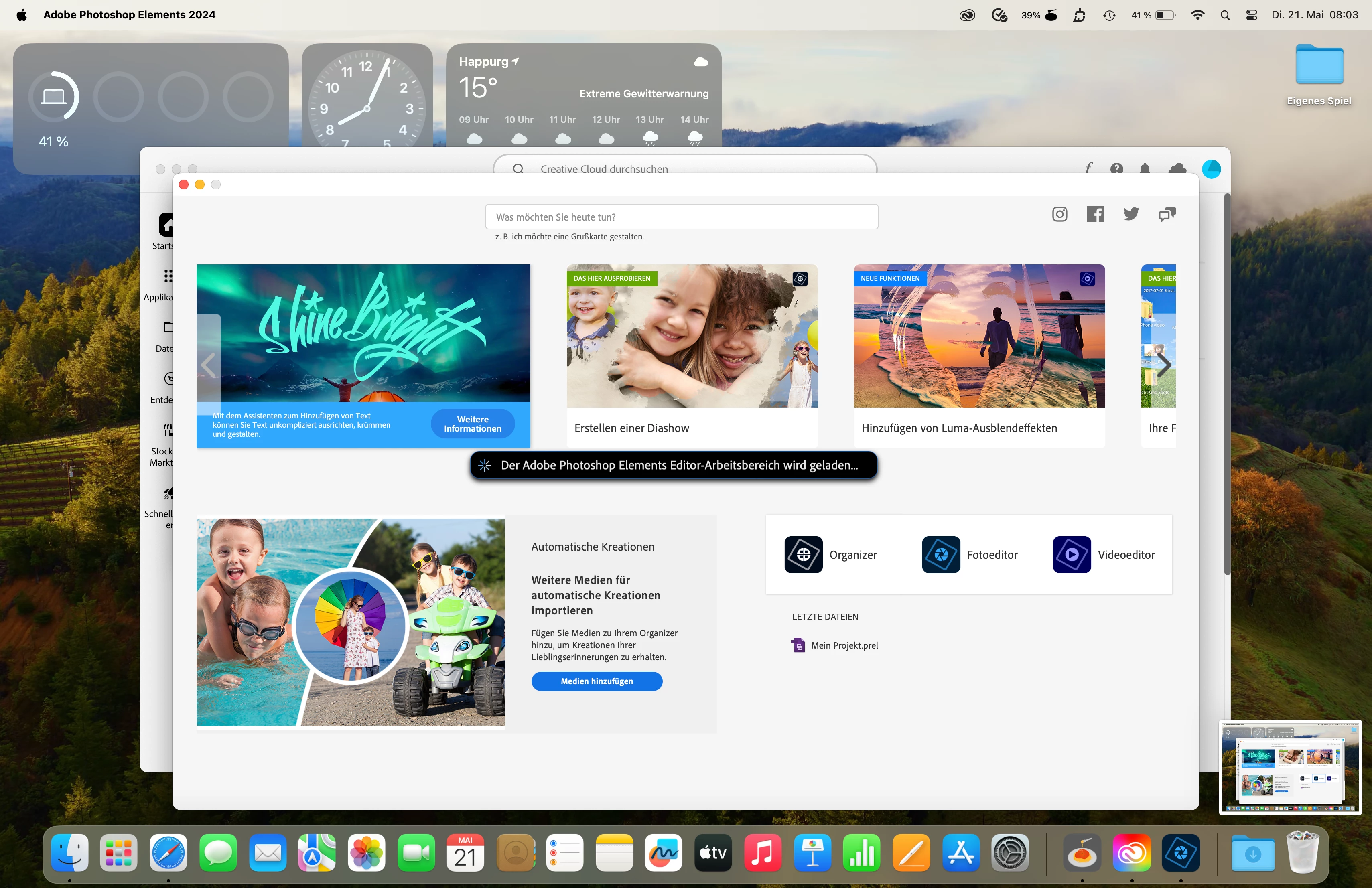
Task: Launch the Videoeditor icon
Action: click(1072, 554)
